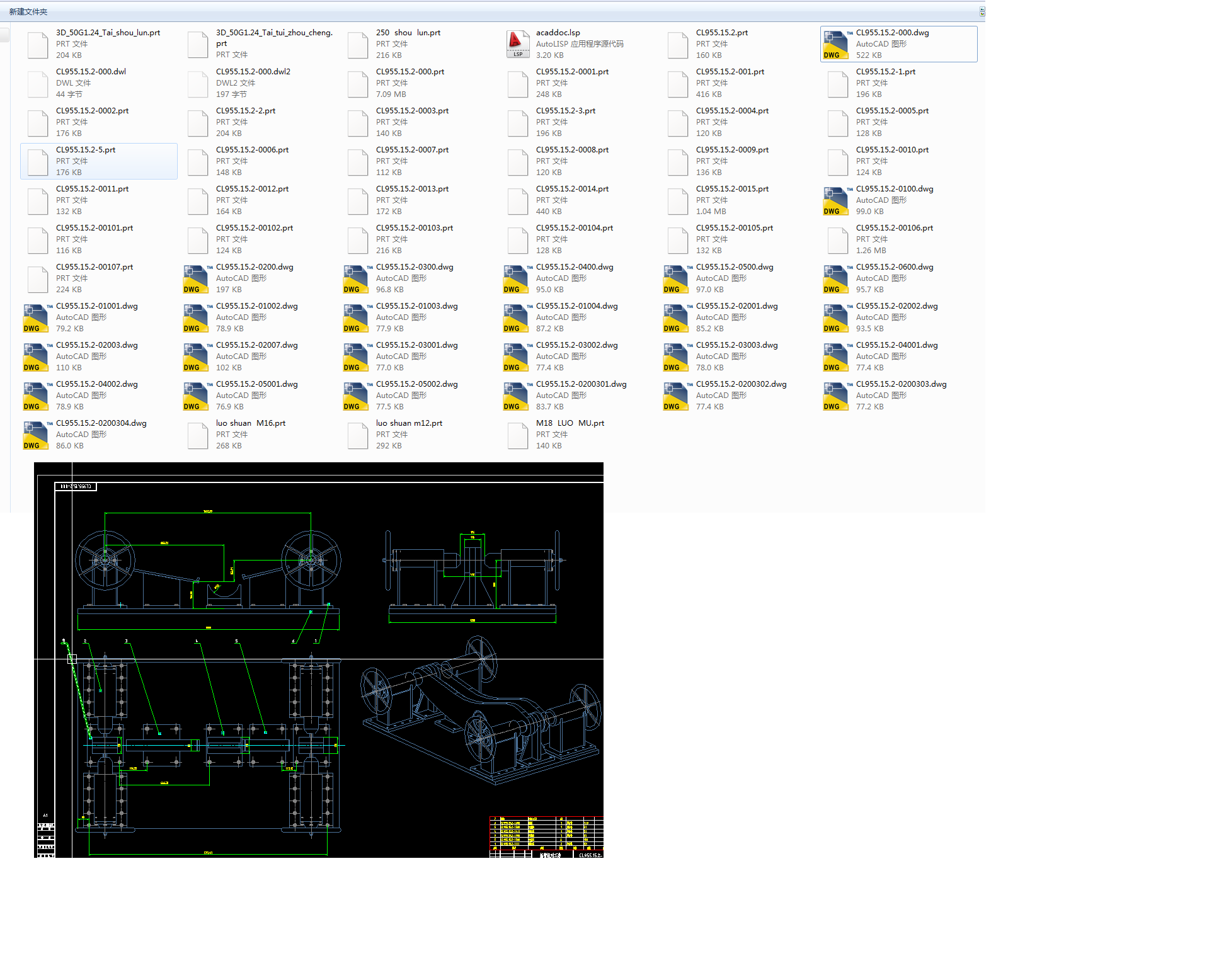
Task: Click side elevation view in CAD drawing
Action: pos(472,573)
